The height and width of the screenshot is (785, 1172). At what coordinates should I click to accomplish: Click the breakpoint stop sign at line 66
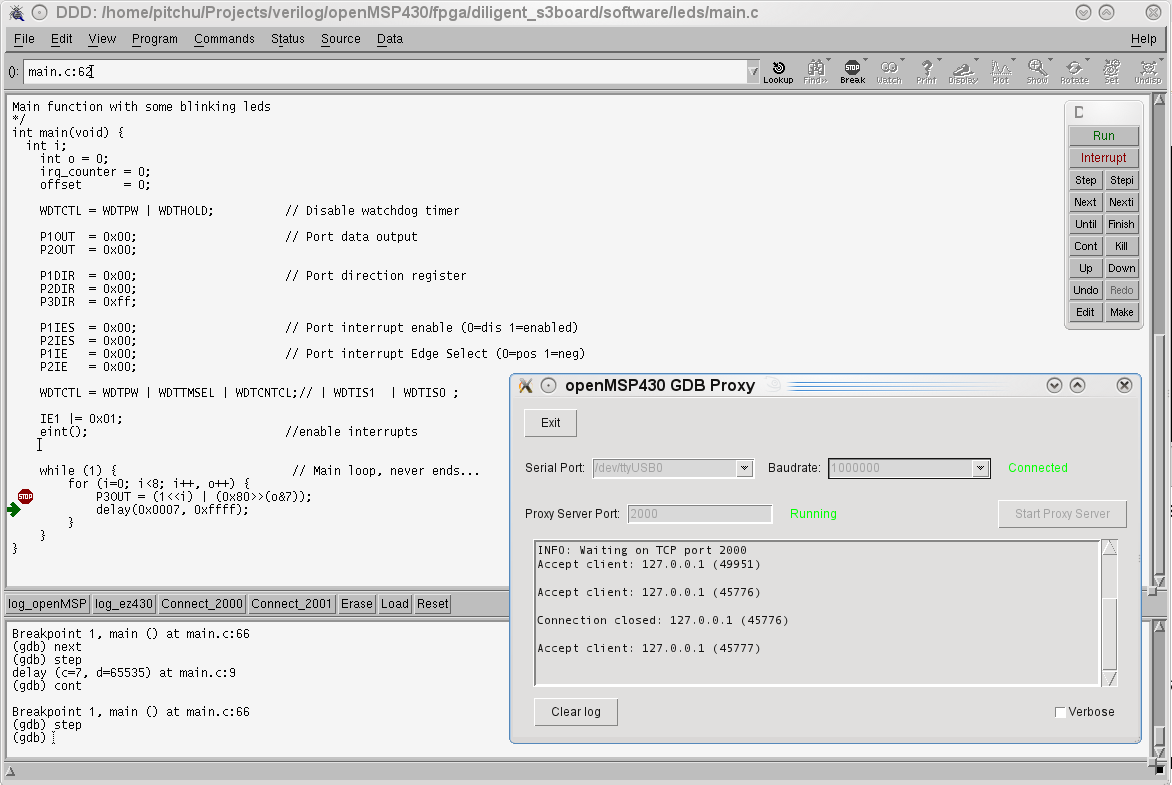[x=25, y=496]
